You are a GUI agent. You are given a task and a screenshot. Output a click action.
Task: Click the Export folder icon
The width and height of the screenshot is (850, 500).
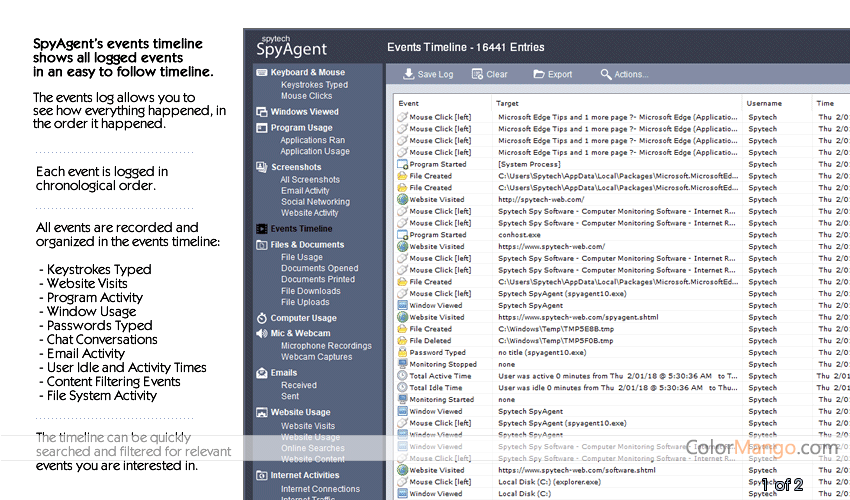point(539,75)
